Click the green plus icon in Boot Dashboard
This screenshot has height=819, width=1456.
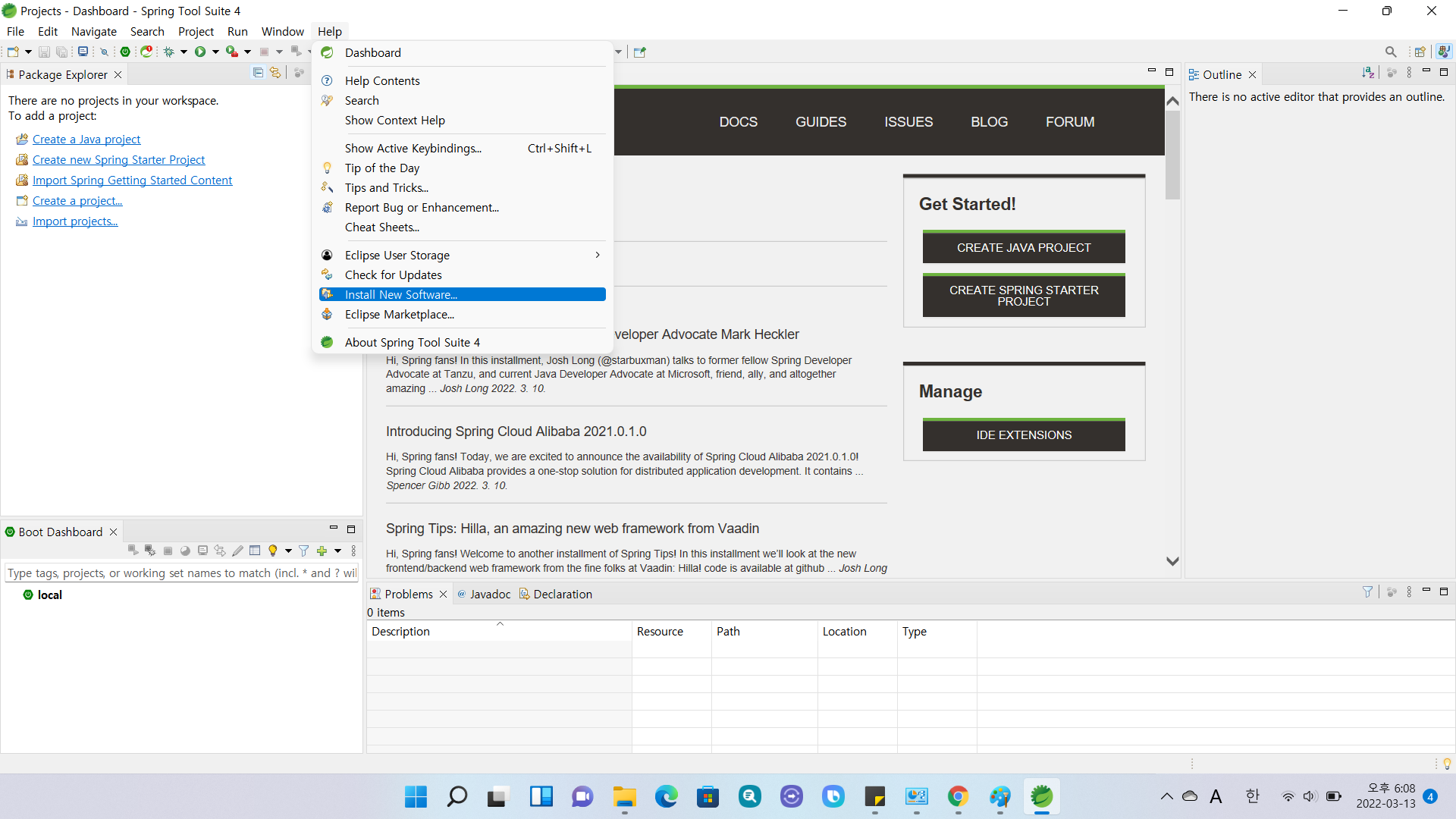322,551
